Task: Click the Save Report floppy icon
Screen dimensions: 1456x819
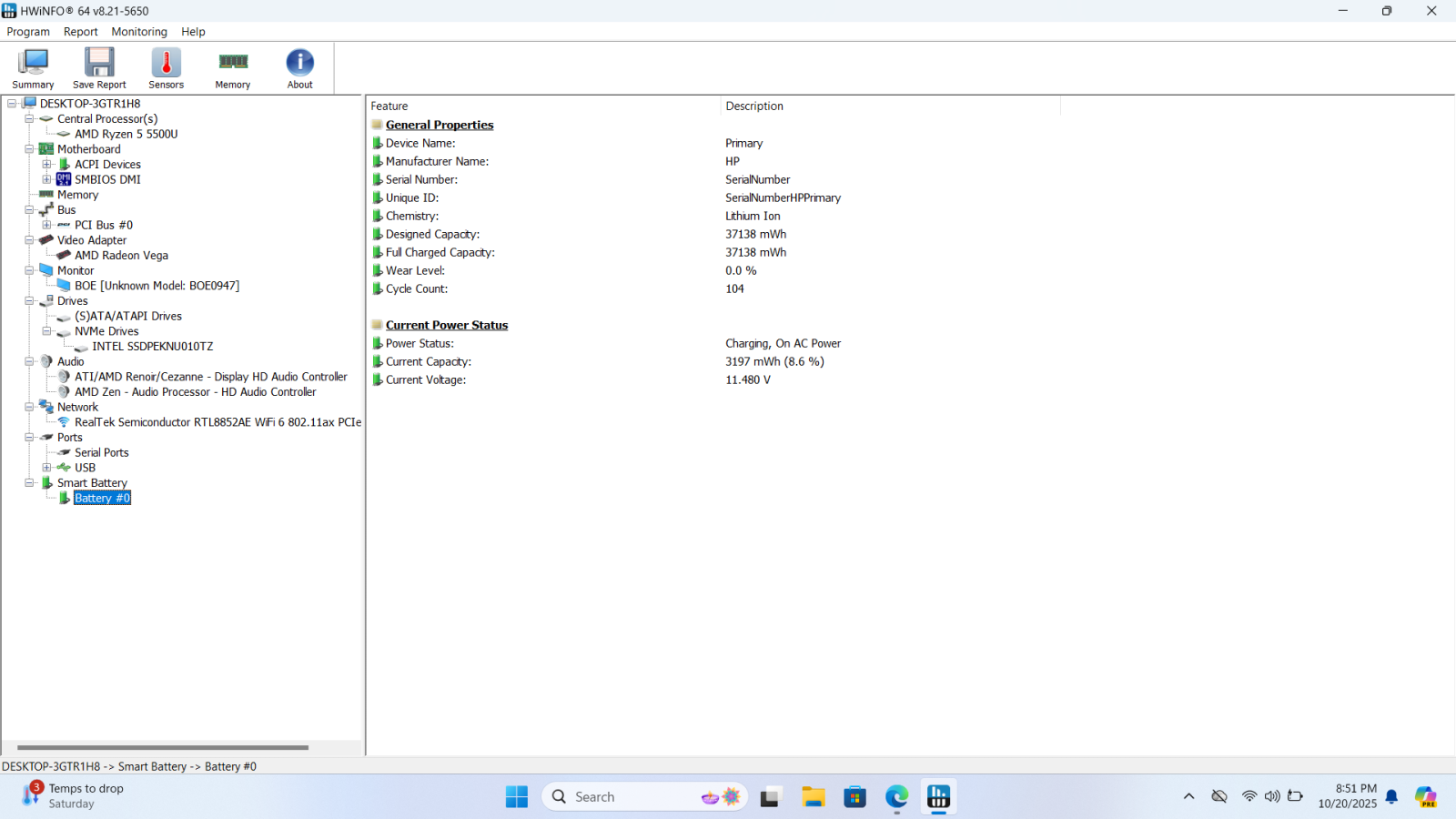Action: pos(99,68)
